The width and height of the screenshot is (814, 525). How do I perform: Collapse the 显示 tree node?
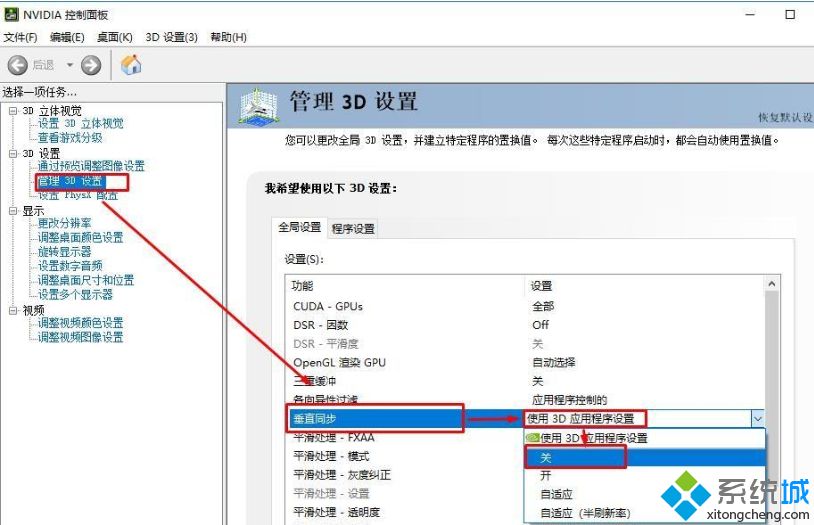(13, 211)
